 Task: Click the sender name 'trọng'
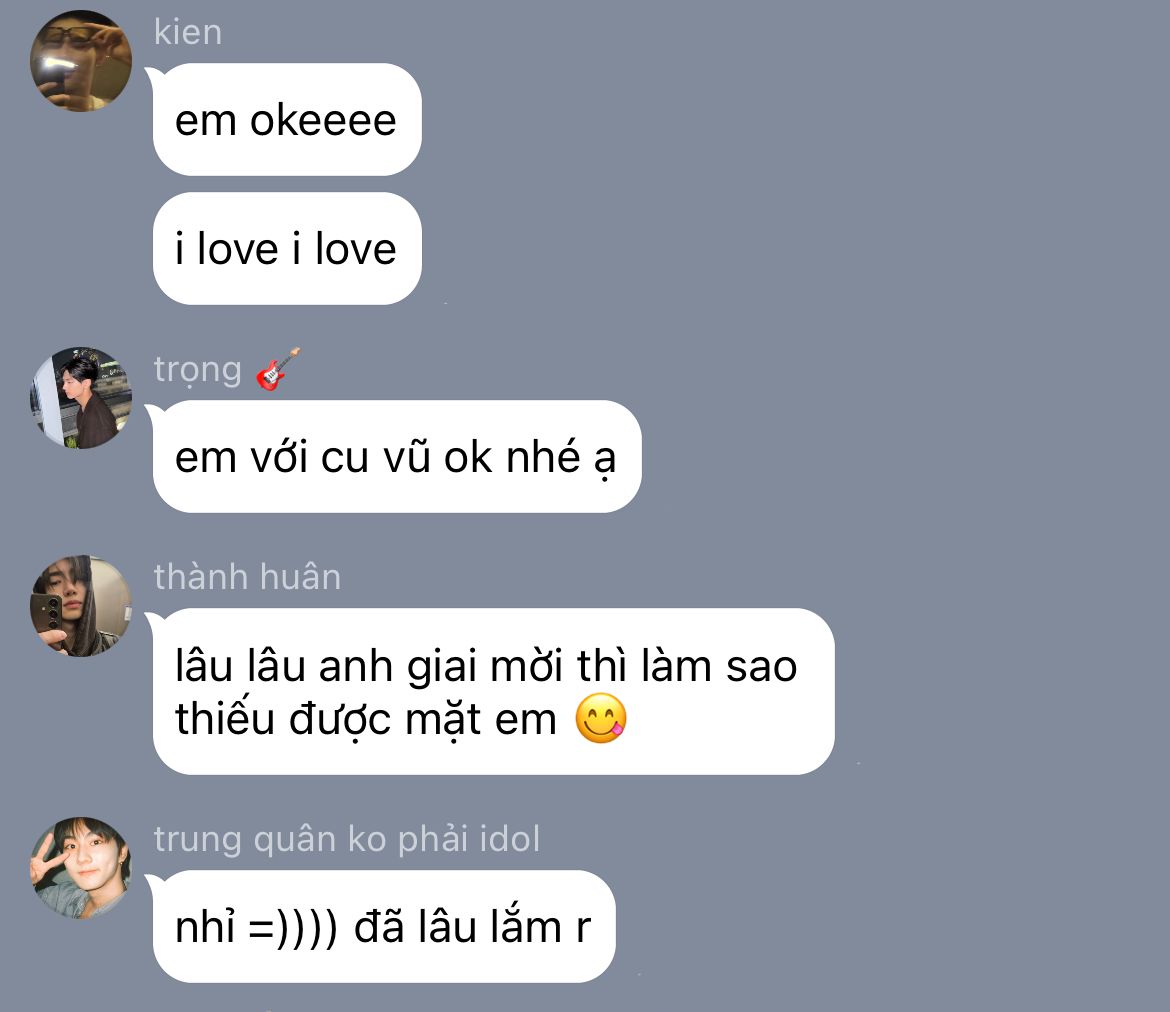(x=198, y=370)
